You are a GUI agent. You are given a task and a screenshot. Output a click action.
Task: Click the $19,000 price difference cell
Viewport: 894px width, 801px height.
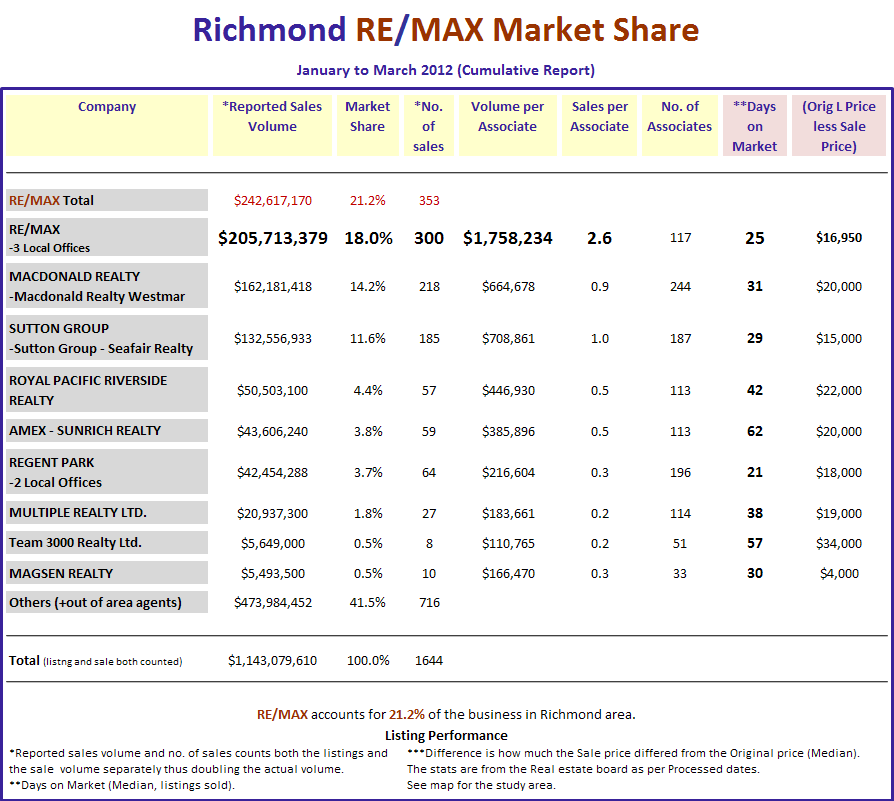[x=839, y=514]
